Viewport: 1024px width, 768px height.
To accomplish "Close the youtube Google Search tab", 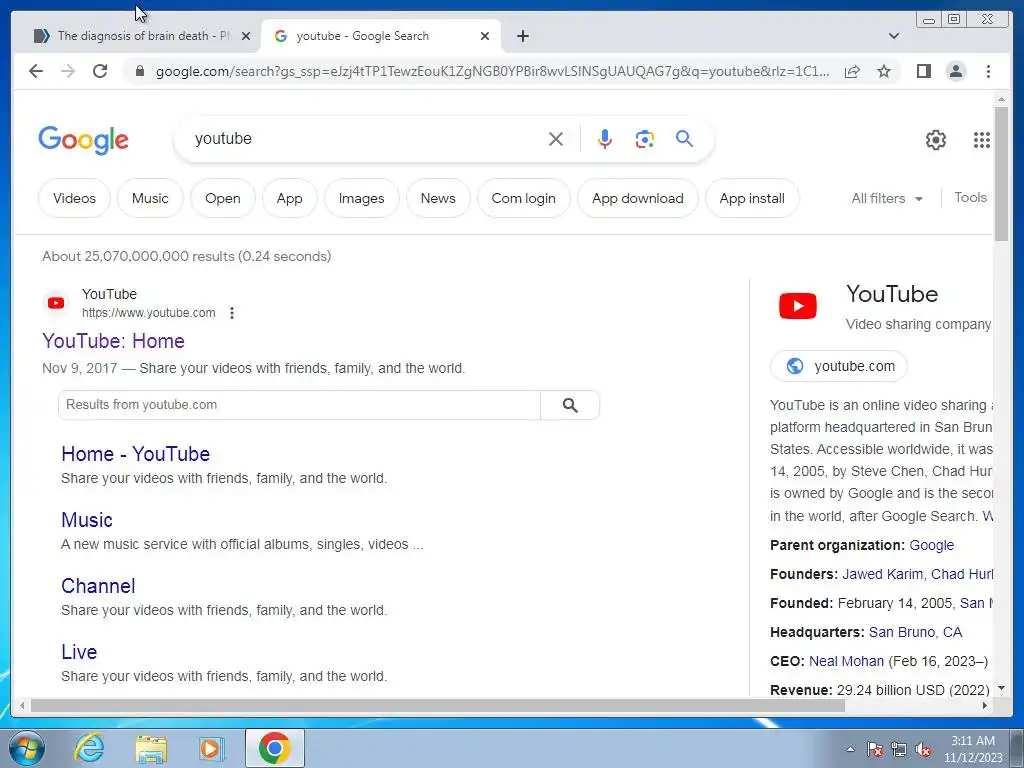I will pos(485,37).
